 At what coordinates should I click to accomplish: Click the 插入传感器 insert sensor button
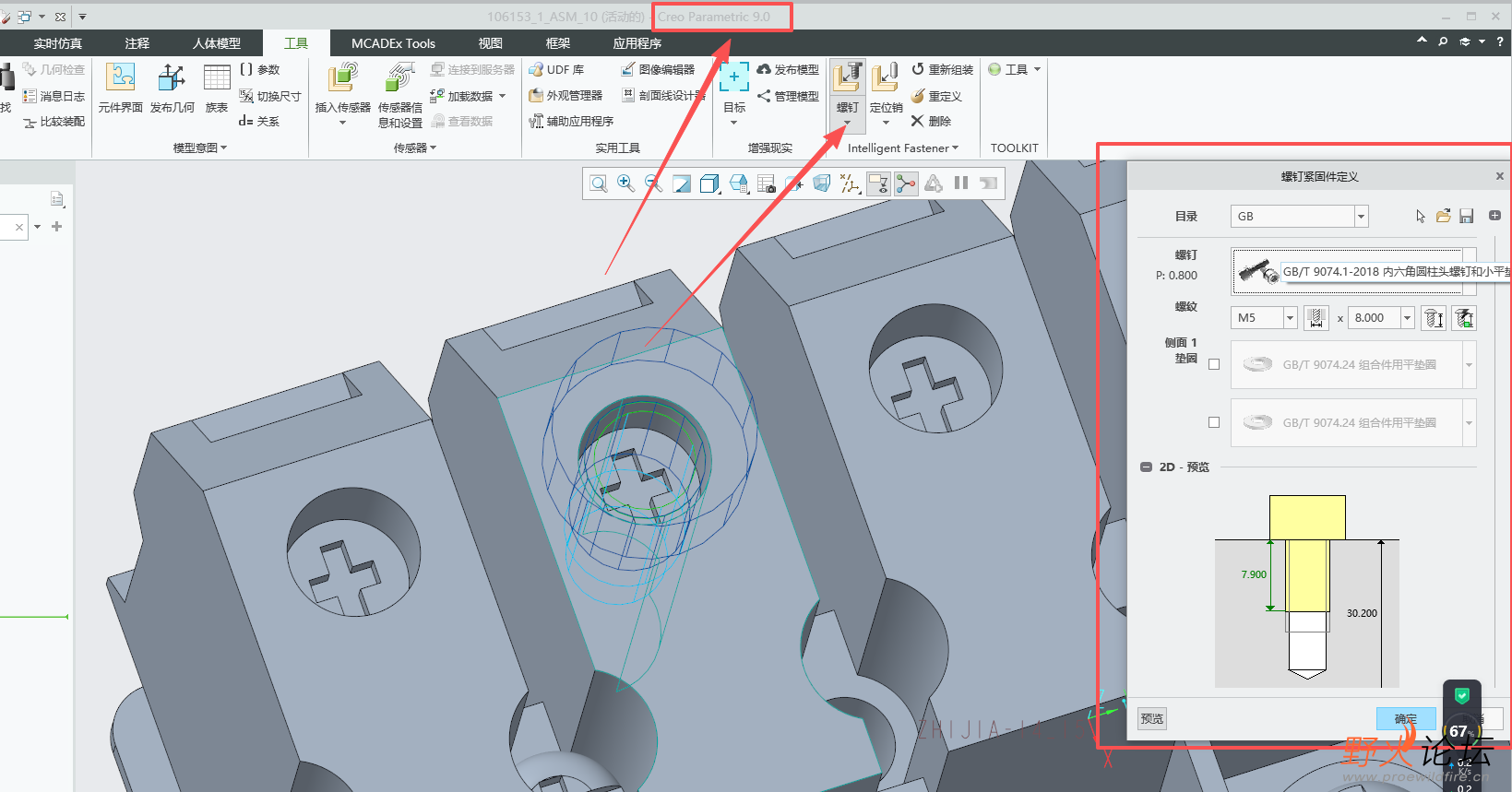(x=342, y=94)
